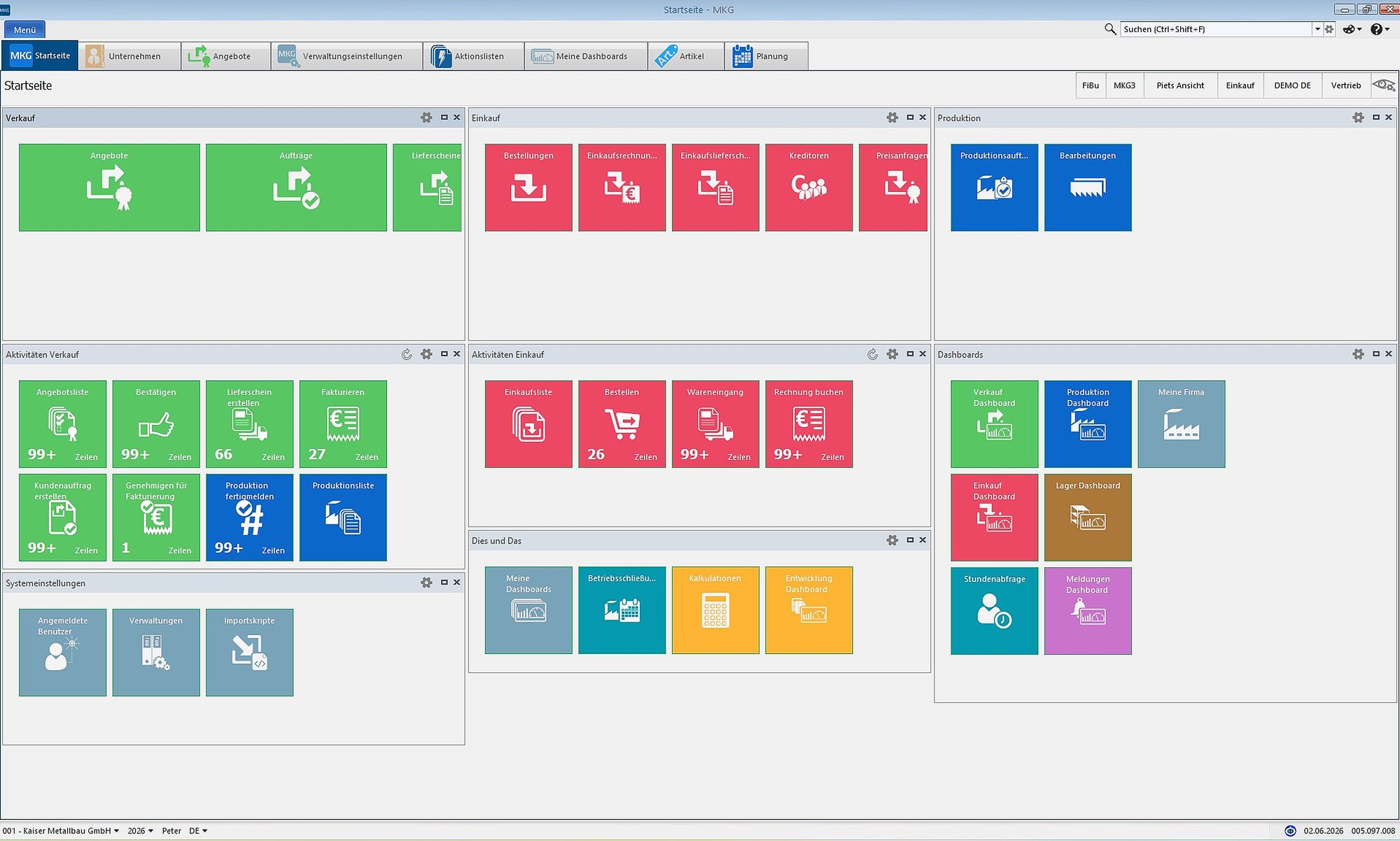Viewport: 1400px width, 841px height.
Task: Toggle the status bar eye icon
Action: 1290,830
